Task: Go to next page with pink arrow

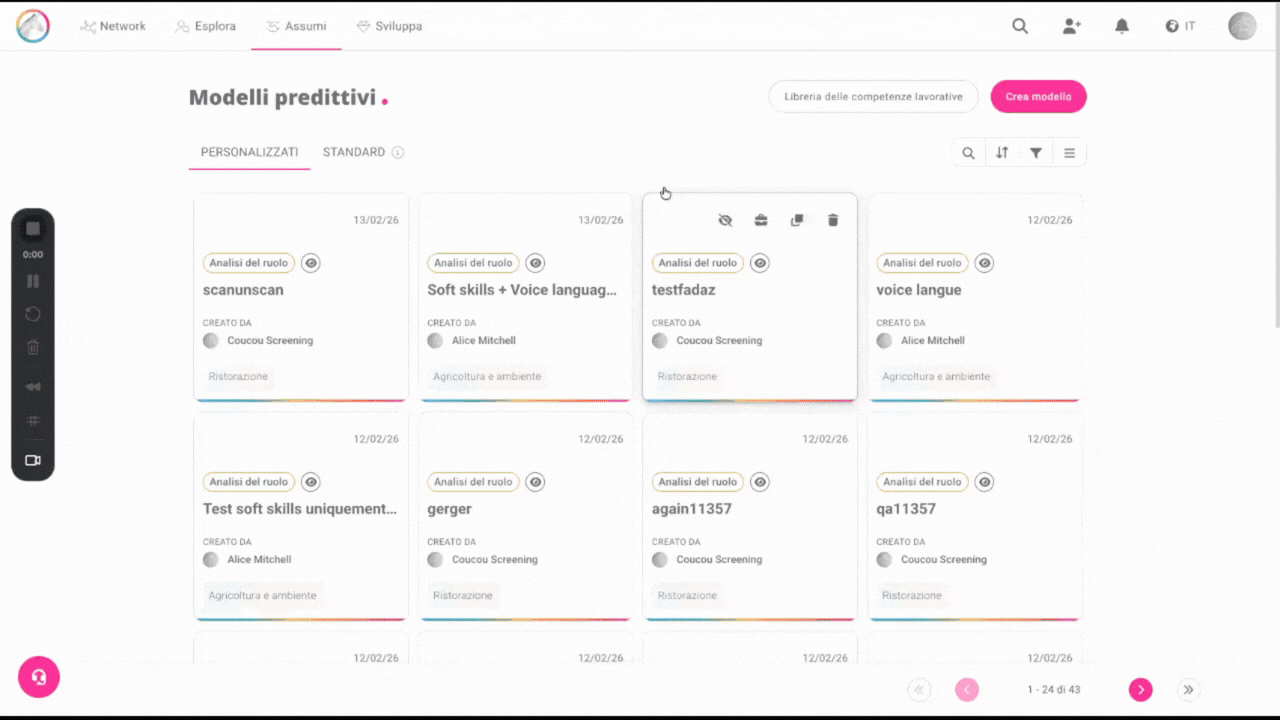Action: pos(1140,689)
